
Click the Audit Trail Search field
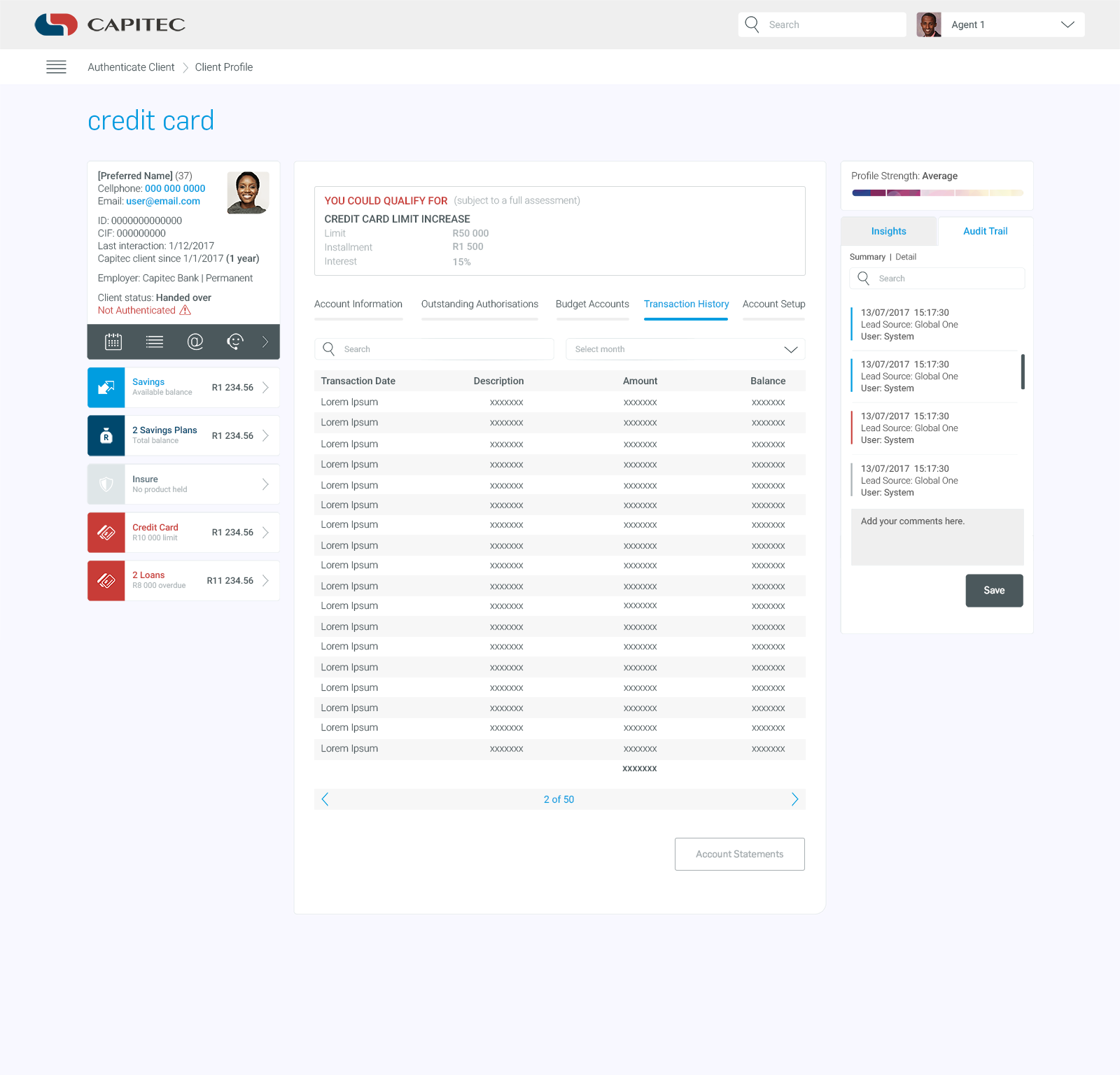click(937, 279)
